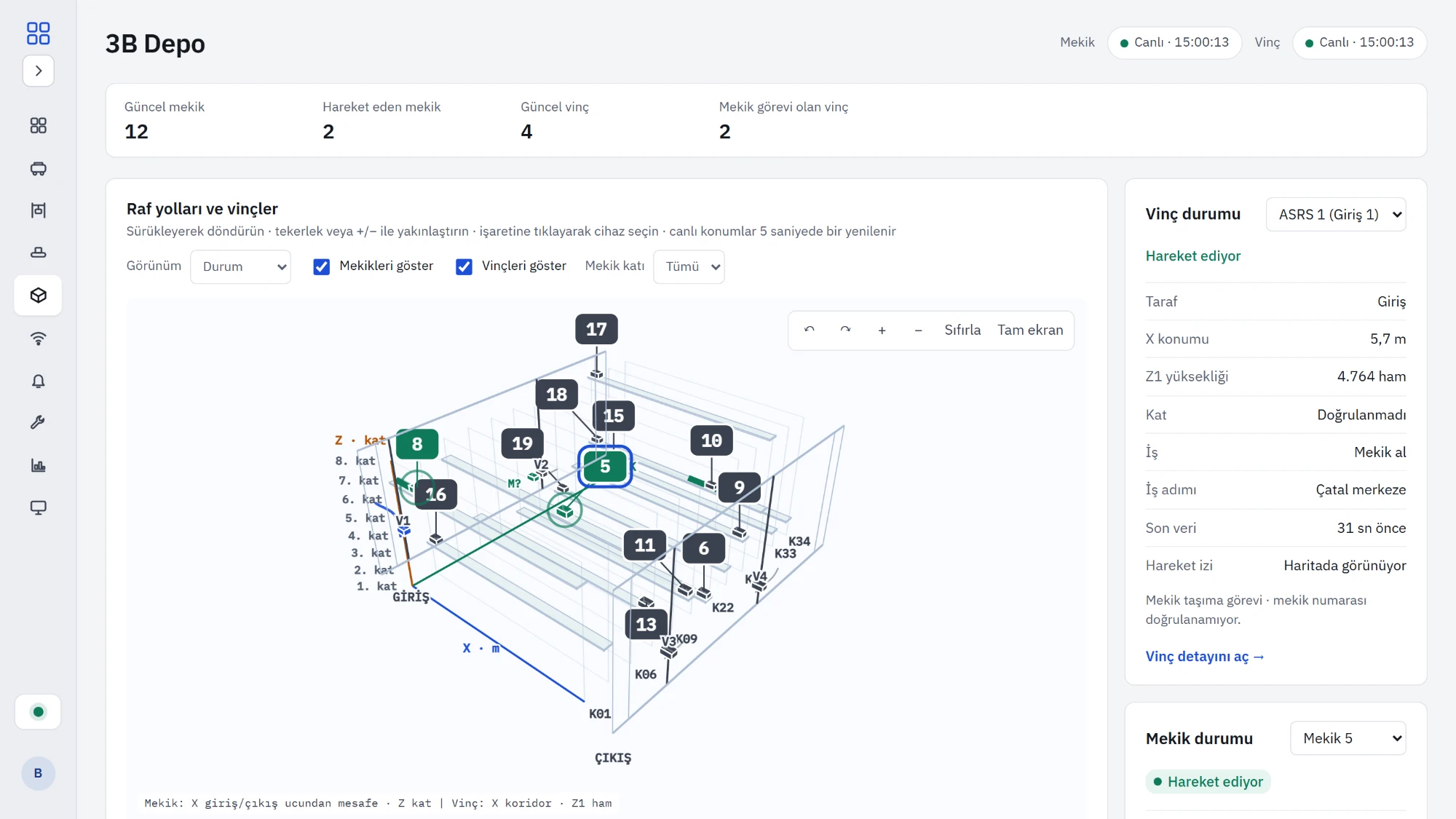This screenshot has height=819, width=1456.
Task: Open the dashboard grid icon in sidebar
Action: pos(39,126)
